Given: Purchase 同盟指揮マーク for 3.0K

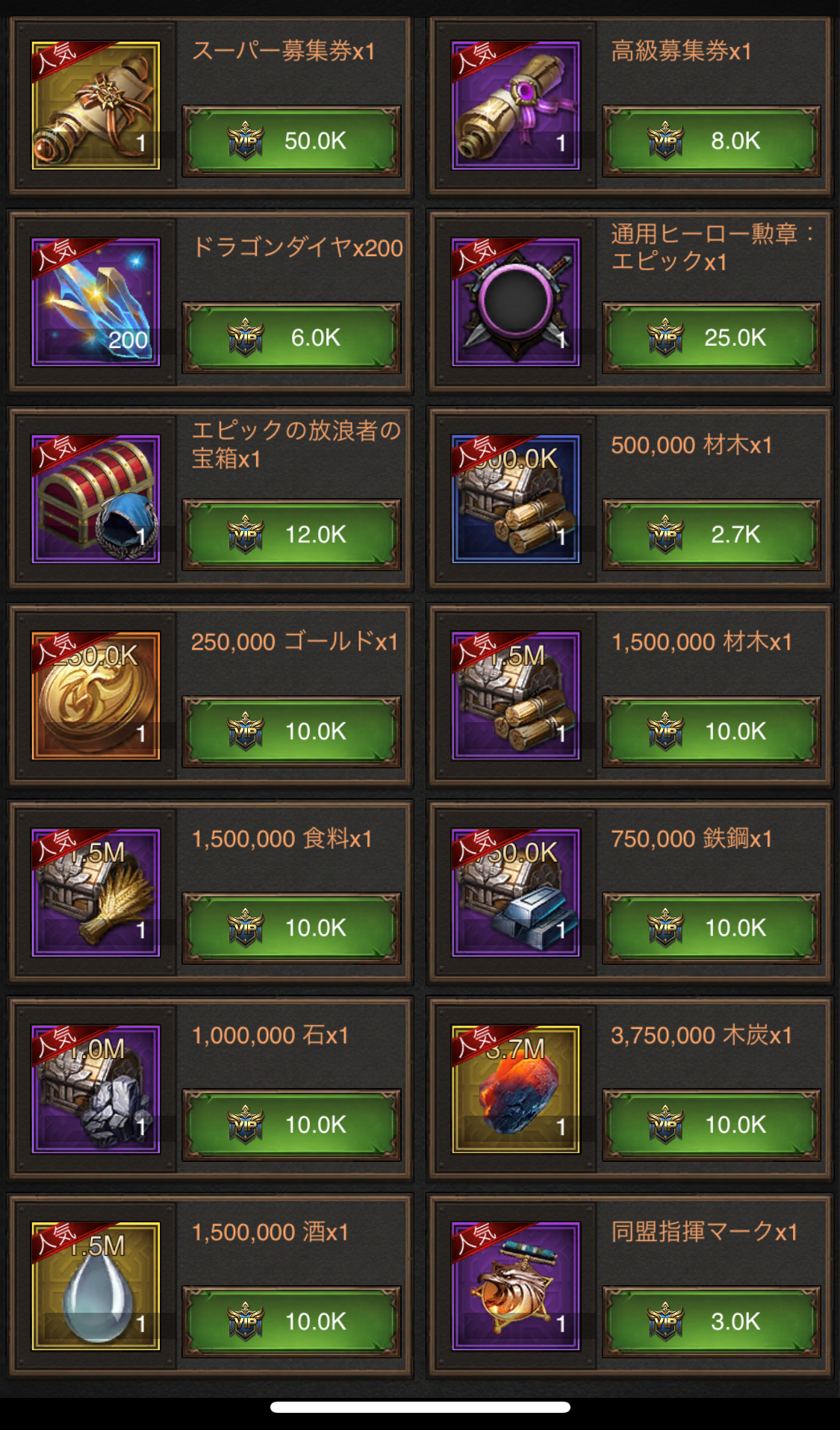Looking at the screenshot, I should [712, 1322].
